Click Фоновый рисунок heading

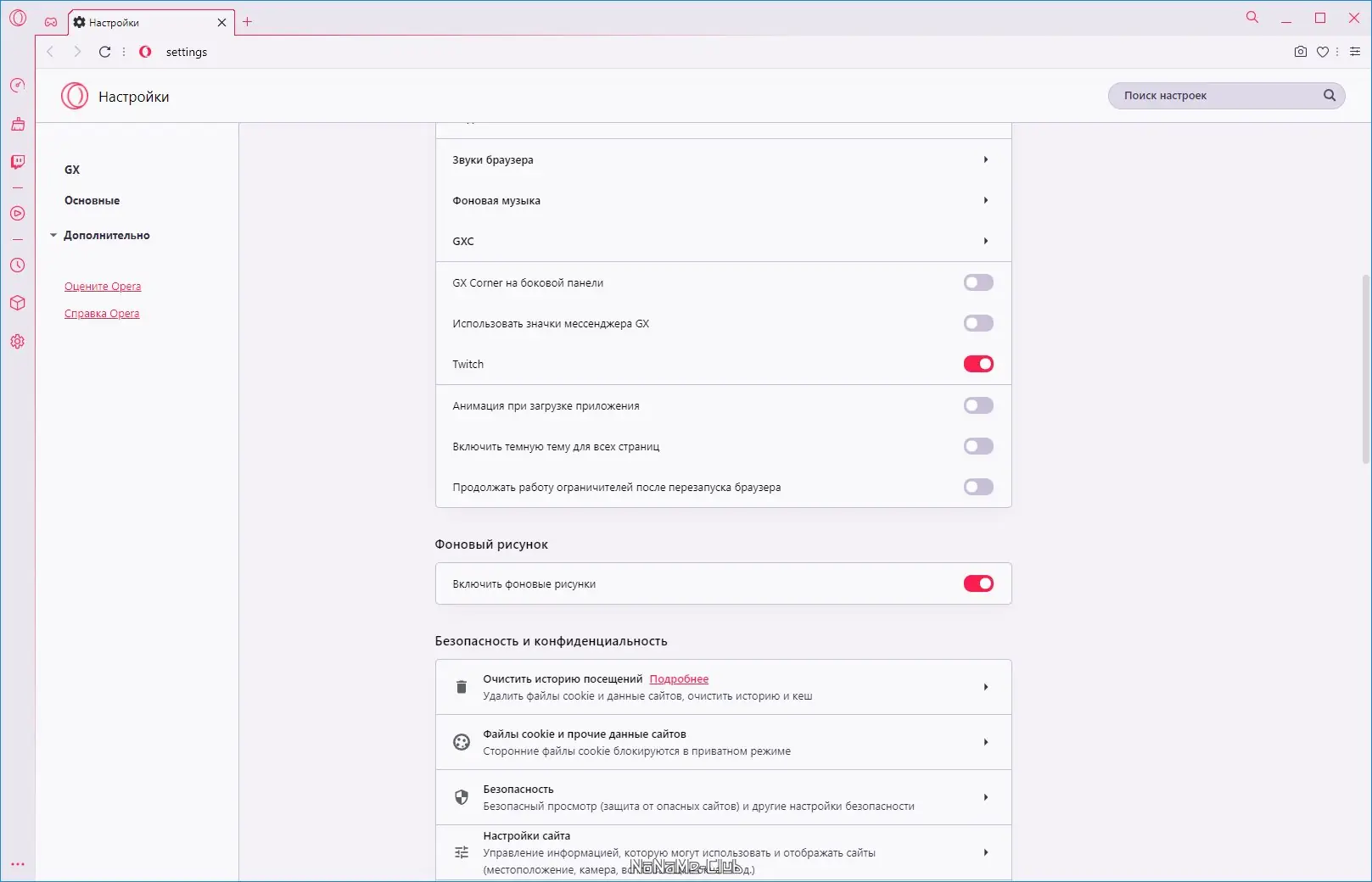[x=491, y=544]
